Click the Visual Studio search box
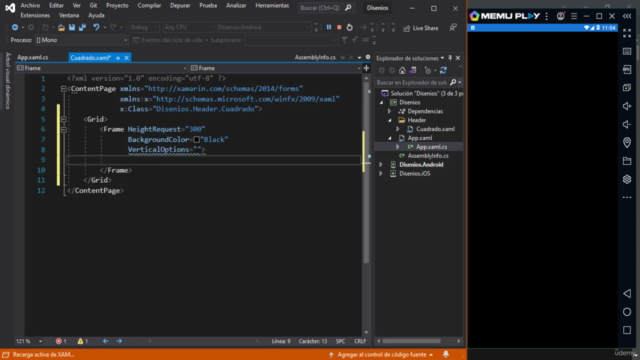This screenshot has width=640, height=360. click(325, 8)
